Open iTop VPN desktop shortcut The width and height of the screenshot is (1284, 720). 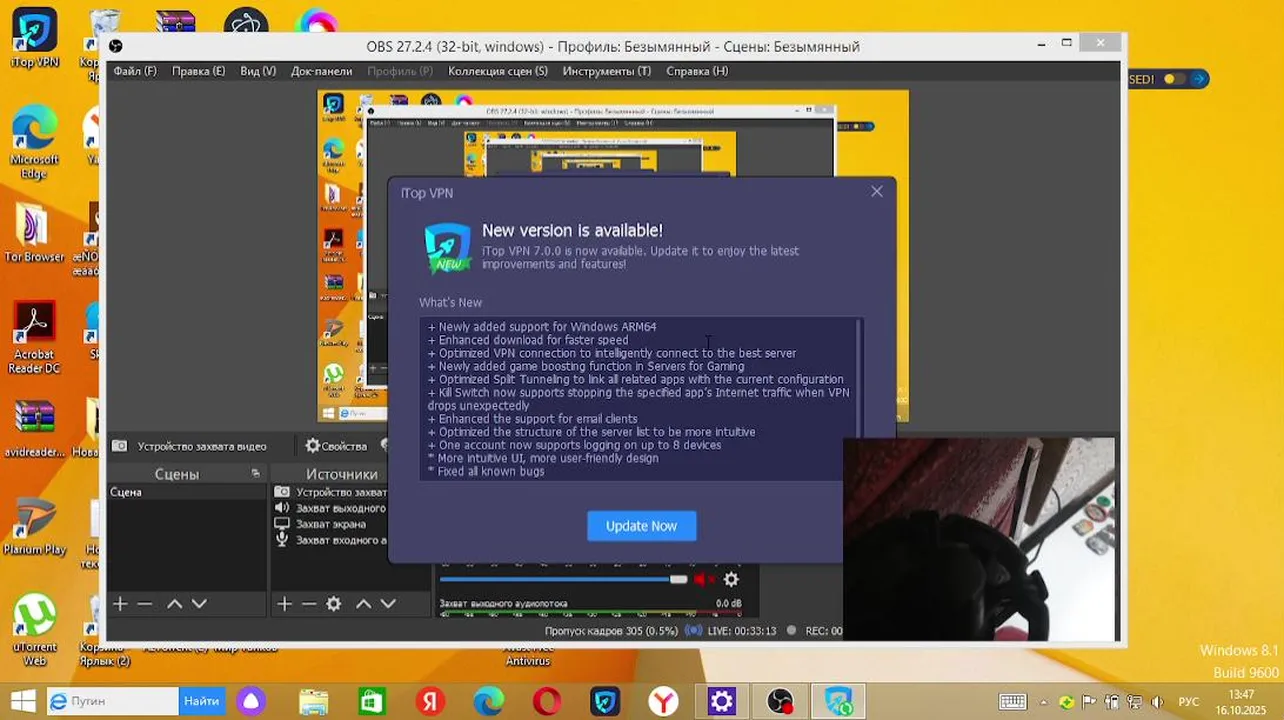pyautogui.click(x=34, y=40)
